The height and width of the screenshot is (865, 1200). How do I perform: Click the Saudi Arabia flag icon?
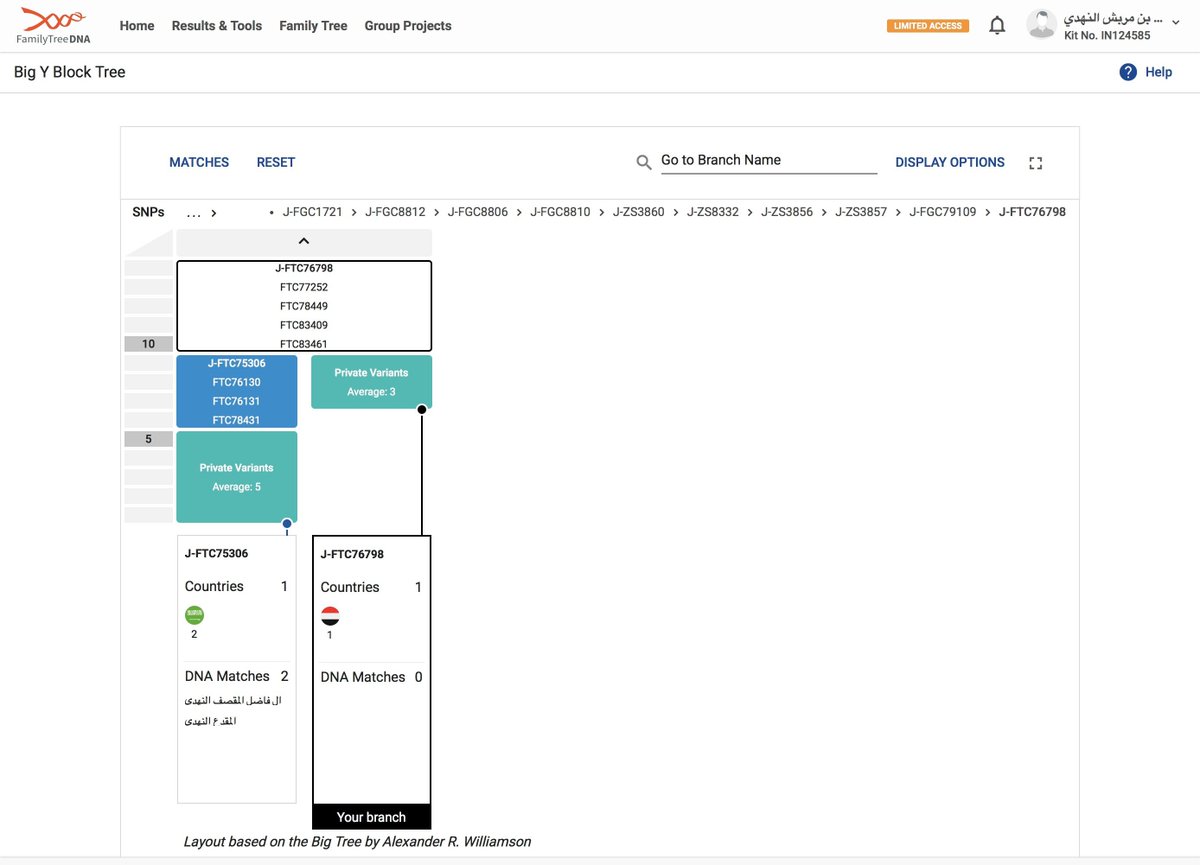pyautogui.click(x=194, y=616)
